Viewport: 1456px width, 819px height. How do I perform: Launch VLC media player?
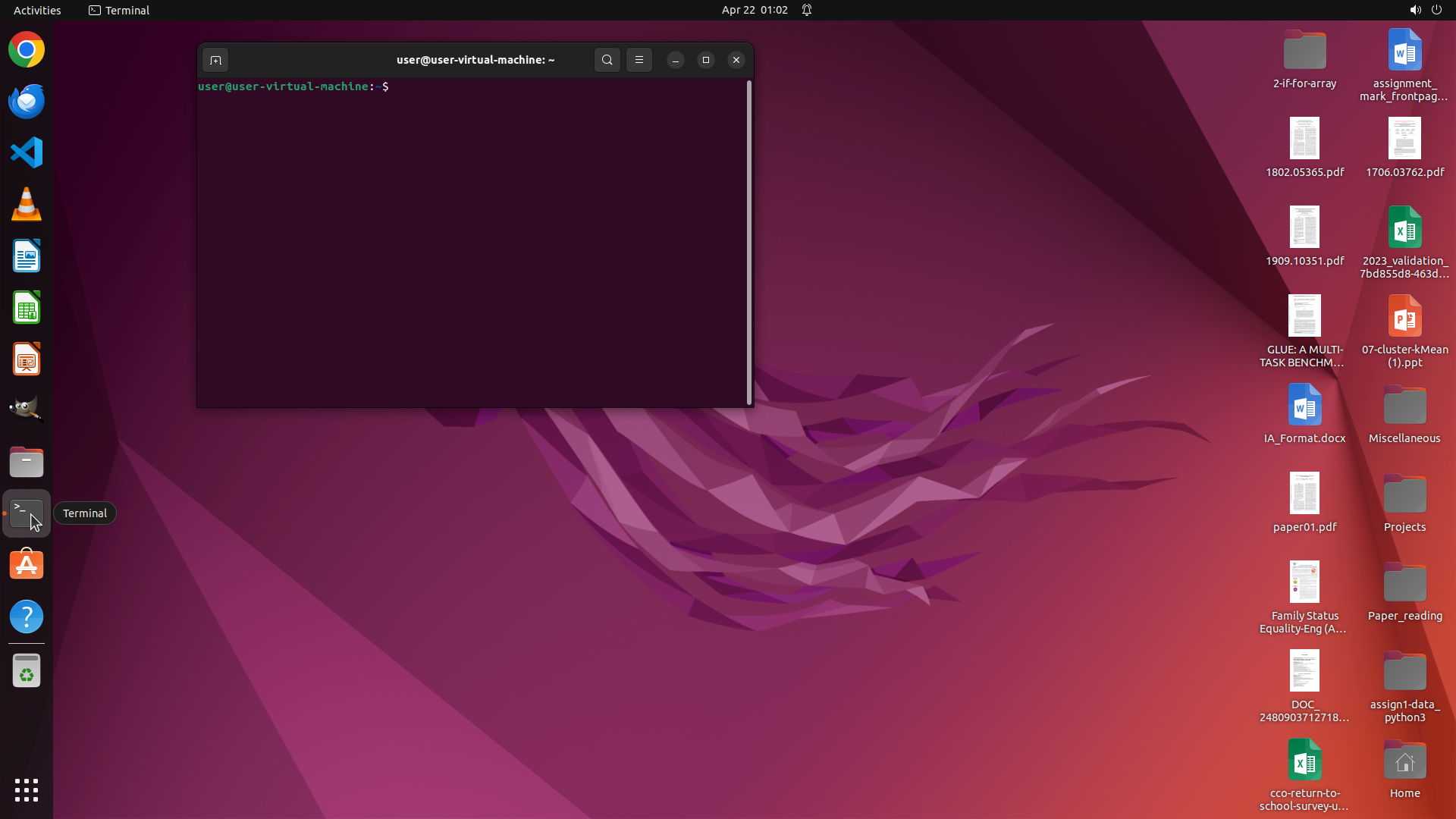[x=27, y=205]
